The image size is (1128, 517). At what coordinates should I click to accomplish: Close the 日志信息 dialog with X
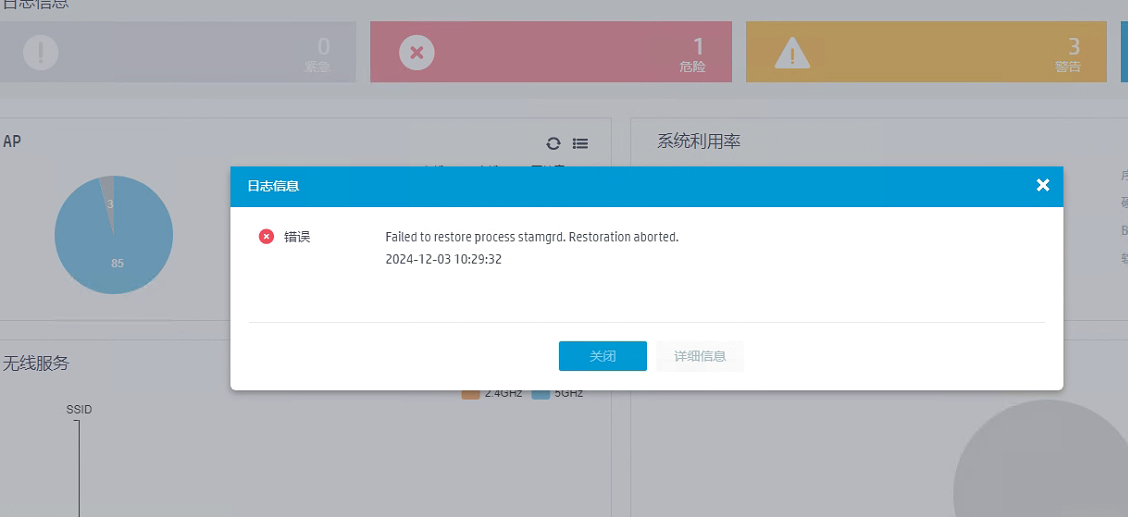click(1042, 186)
